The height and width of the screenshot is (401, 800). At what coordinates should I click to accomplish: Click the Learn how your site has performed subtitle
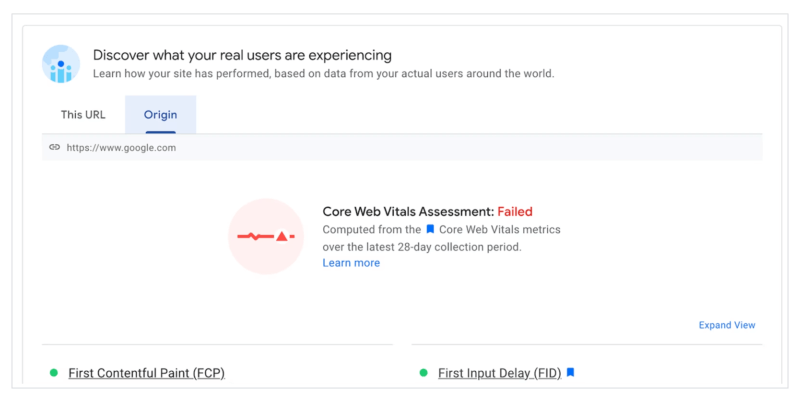323,74
